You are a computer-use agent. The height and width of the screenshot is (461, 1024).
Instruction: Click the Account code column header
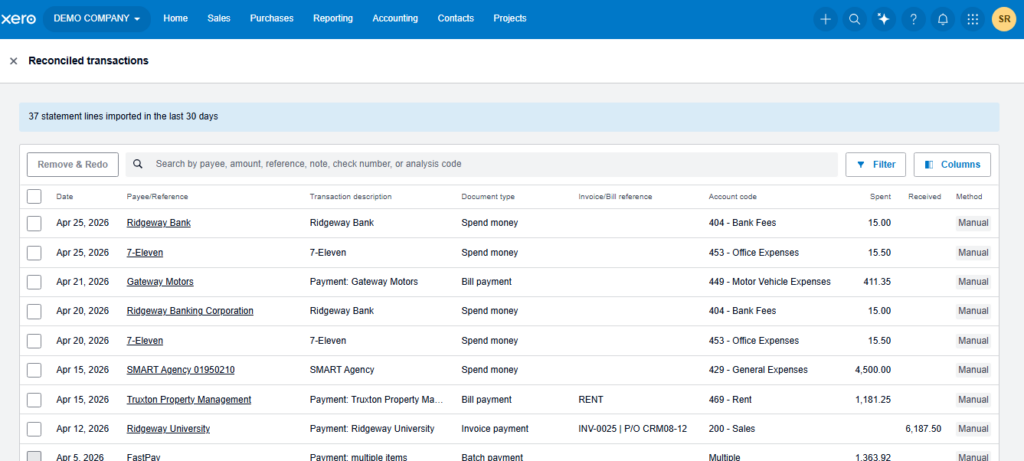pyautogui.click(x=733, y=197)
